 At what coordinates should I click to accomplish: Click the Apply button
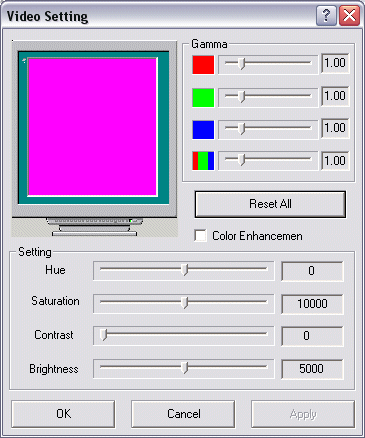[303, 414]
